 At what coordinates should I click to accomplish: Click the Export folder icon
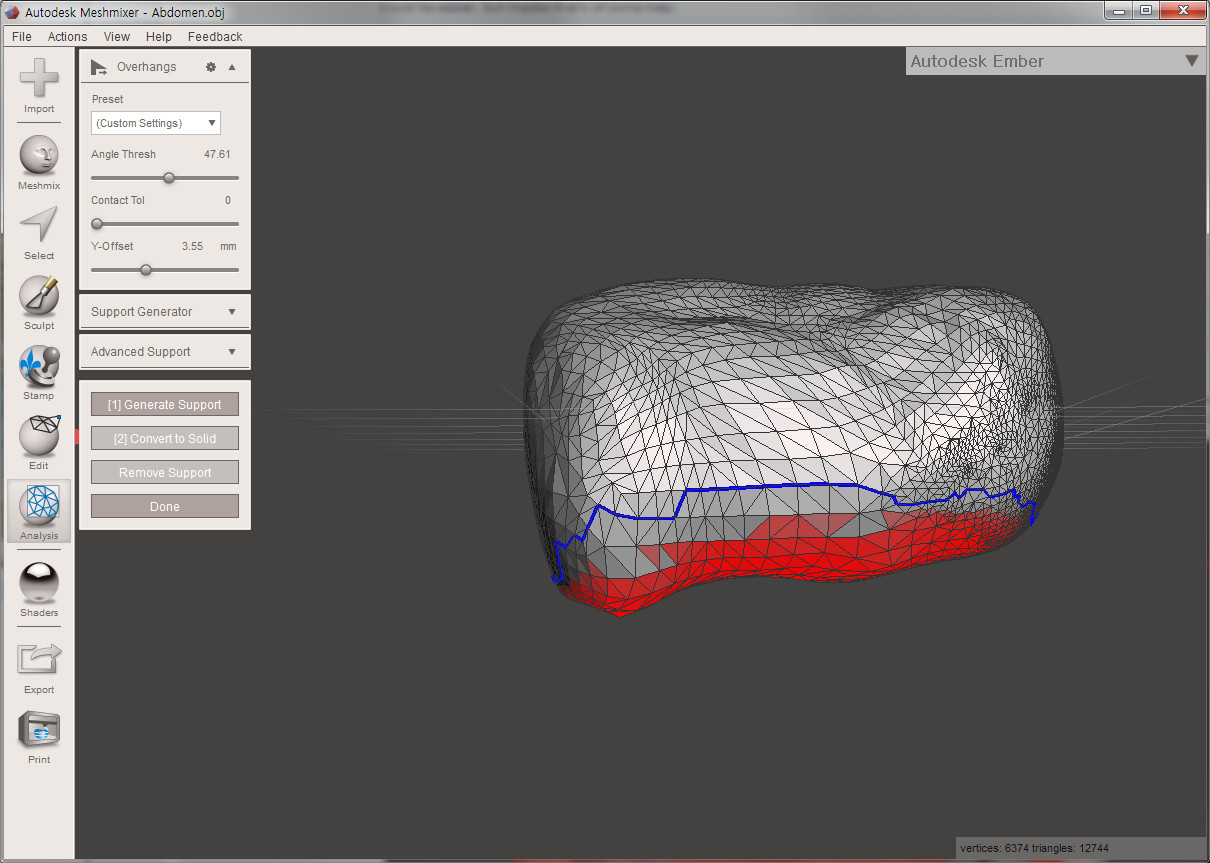[x=39, y=660]
